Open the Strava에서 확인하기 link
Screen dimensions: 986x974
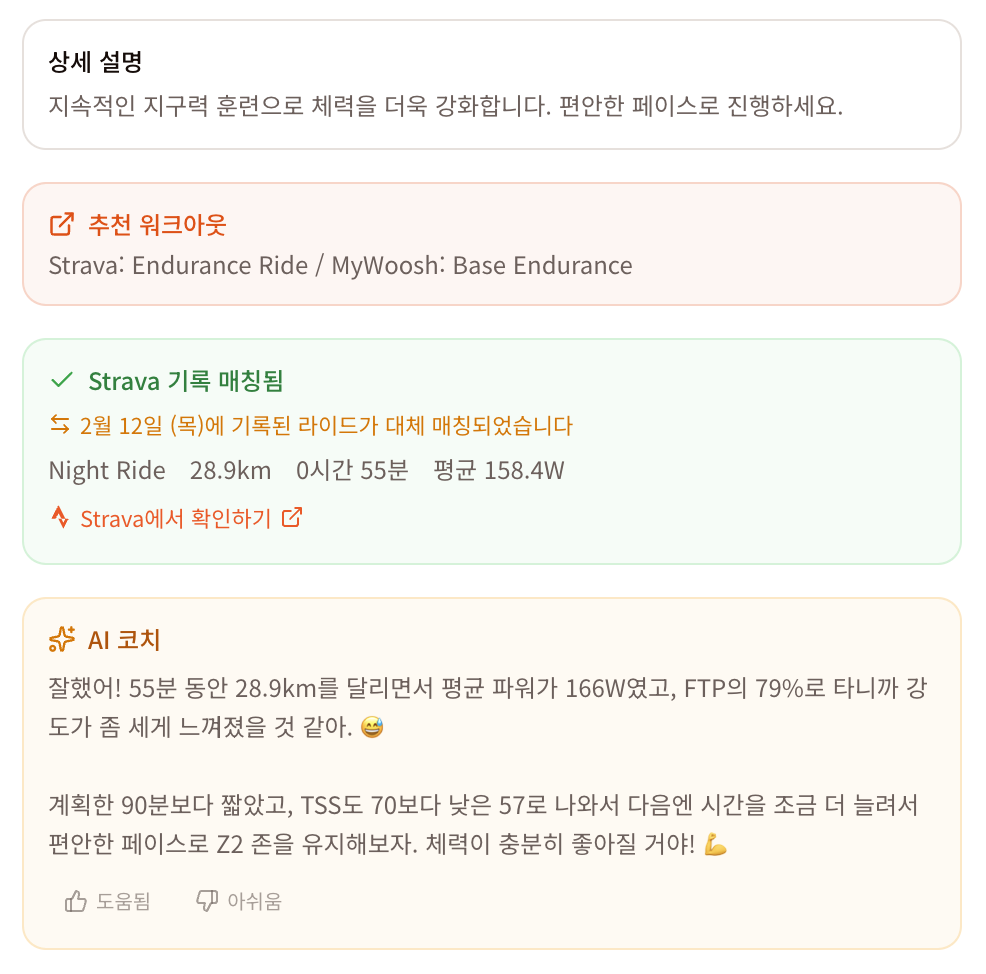pos(175,519)
